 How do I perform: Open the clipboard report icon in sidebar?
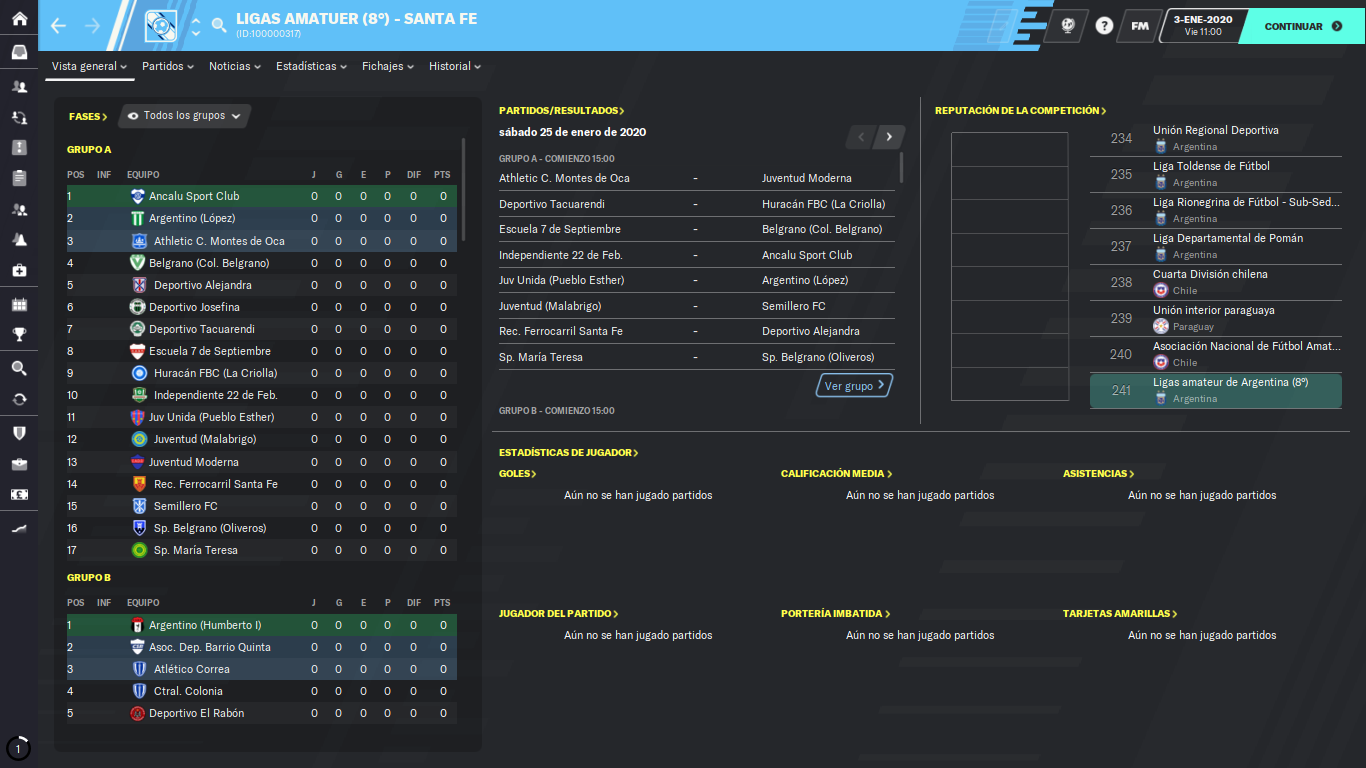coord(18,178)
